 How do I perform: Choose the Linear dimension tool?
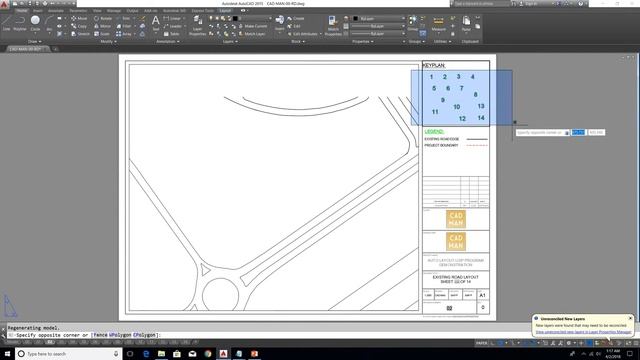(x=172, y=18)
